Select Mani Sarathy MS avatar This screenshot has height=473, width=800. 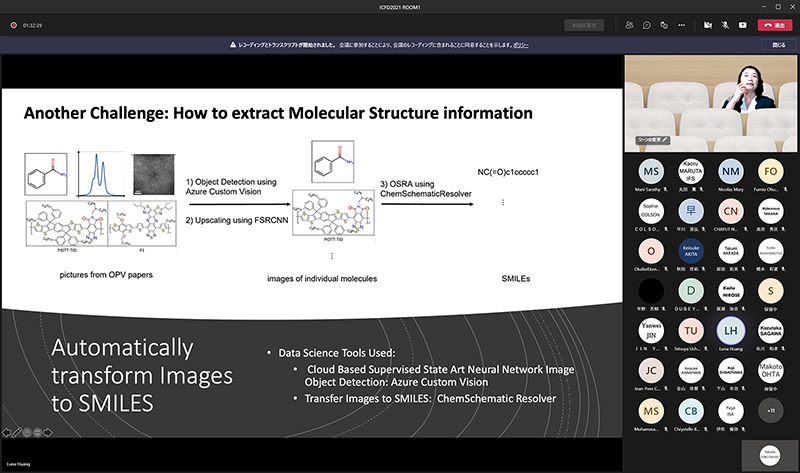651,171
